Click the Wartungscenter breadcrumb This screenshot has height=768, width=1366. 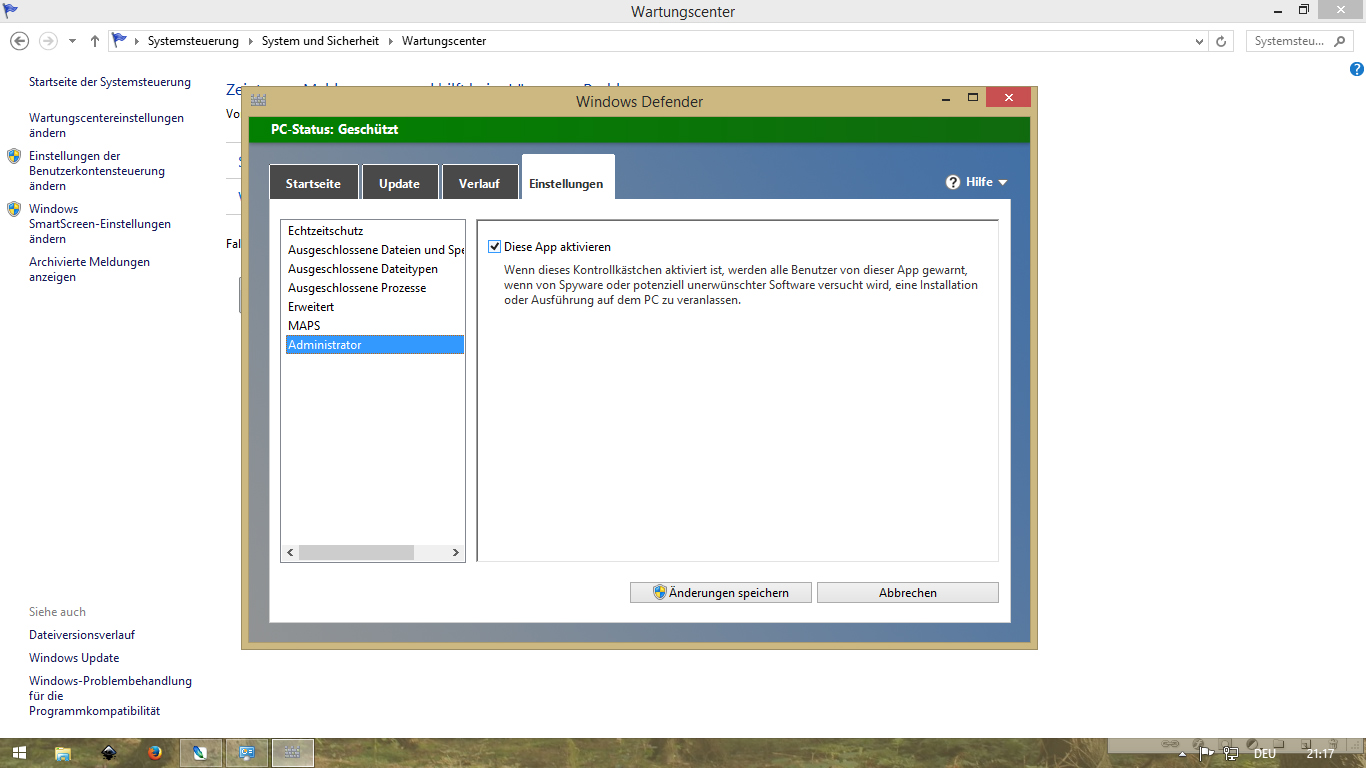click(x=444, y=41)
